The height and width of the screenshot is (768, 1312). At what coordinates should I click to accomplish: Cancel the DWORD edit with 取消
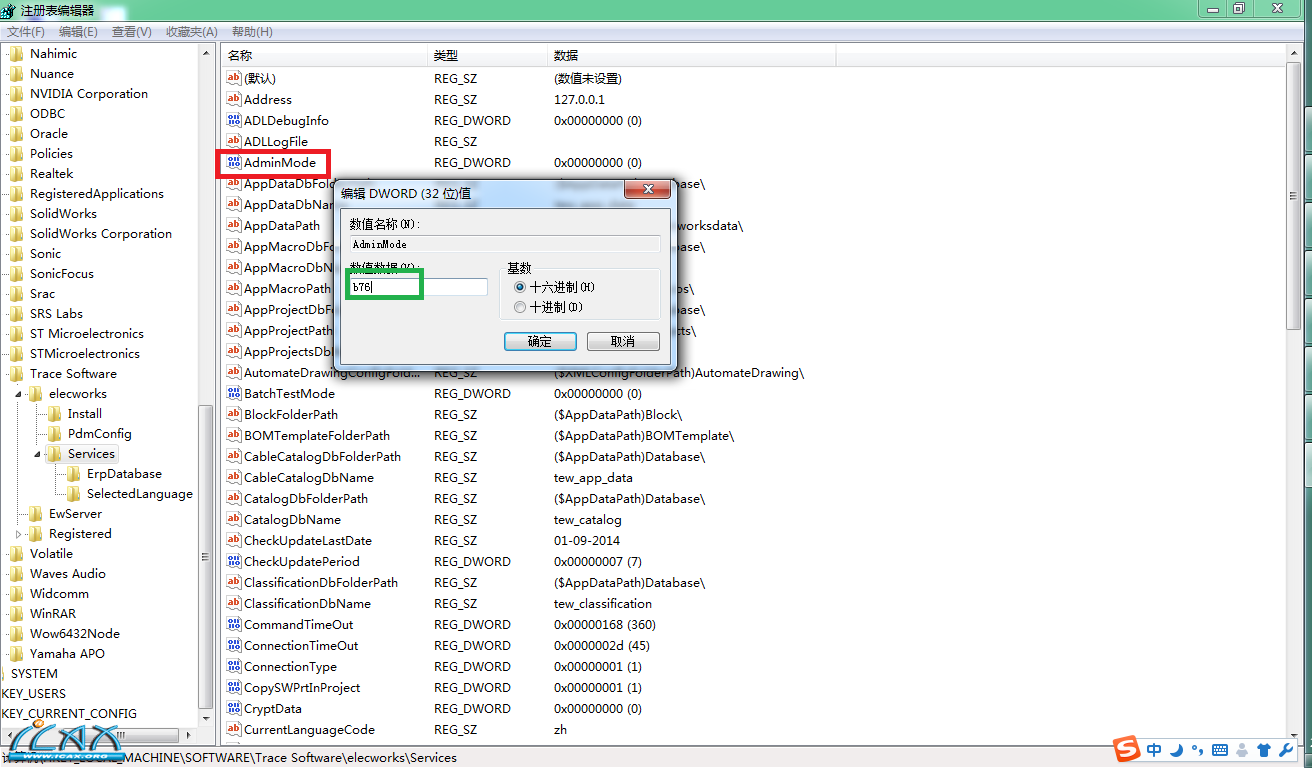623,341
